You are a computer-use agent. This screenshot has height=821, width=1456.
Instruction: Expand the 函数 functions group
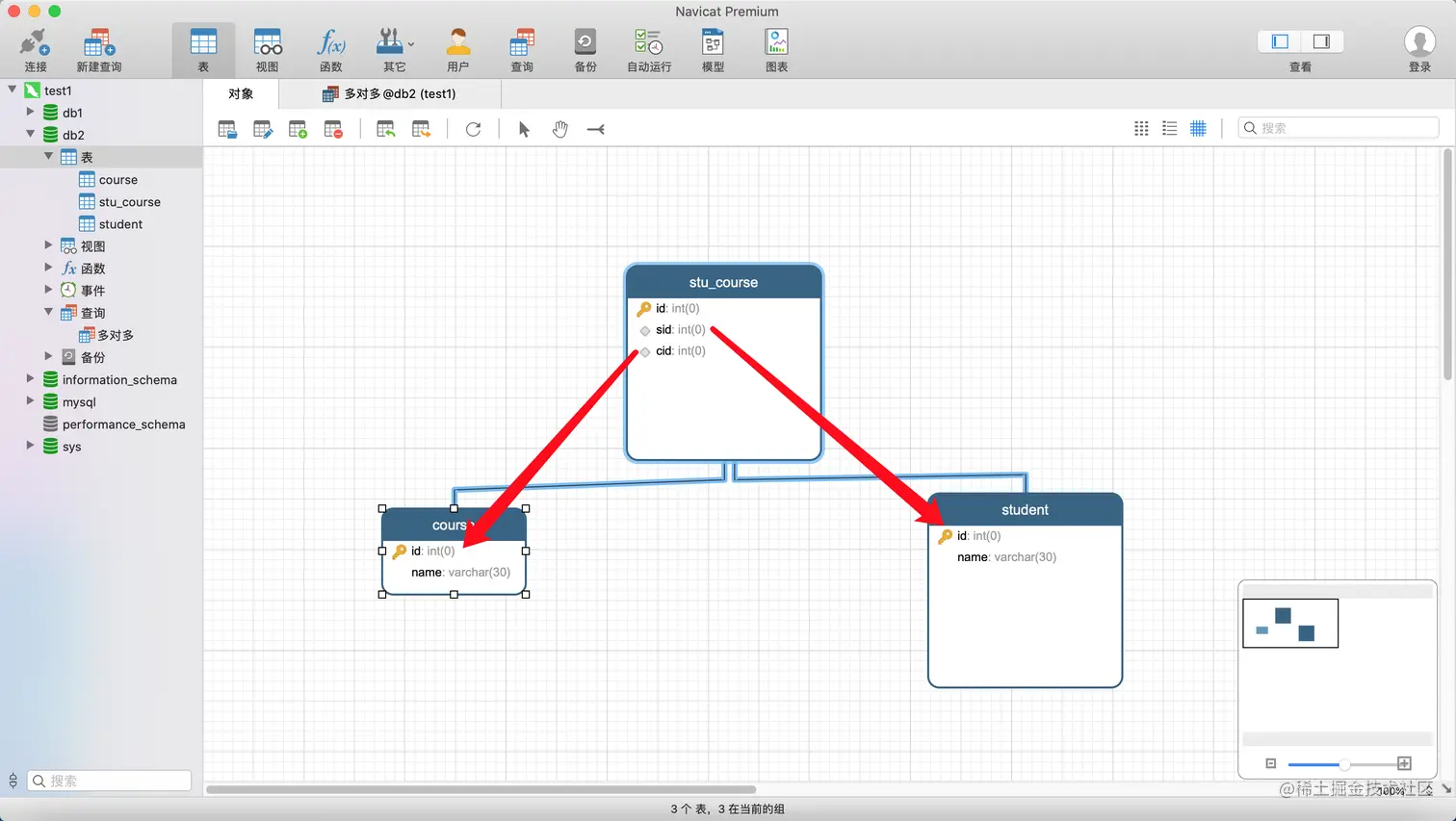(48, 268)
